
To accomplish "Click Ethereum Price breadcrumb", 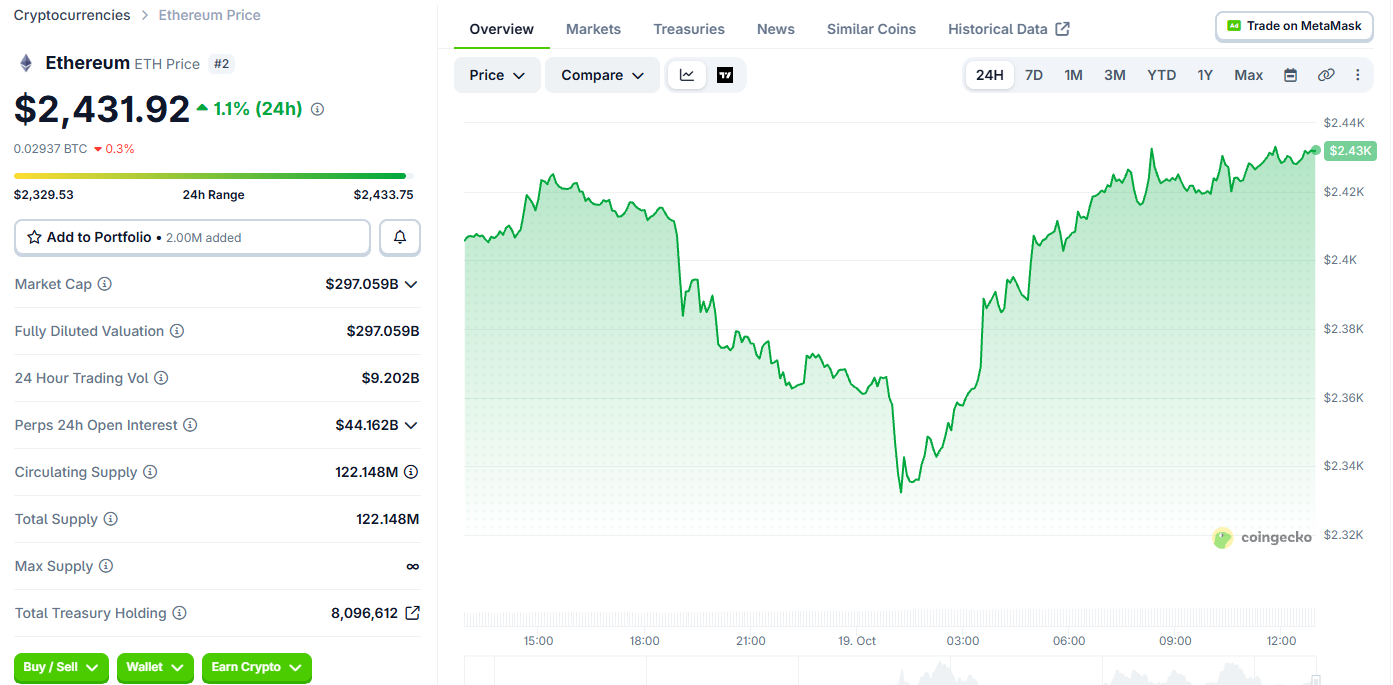I will coord(210,15).
